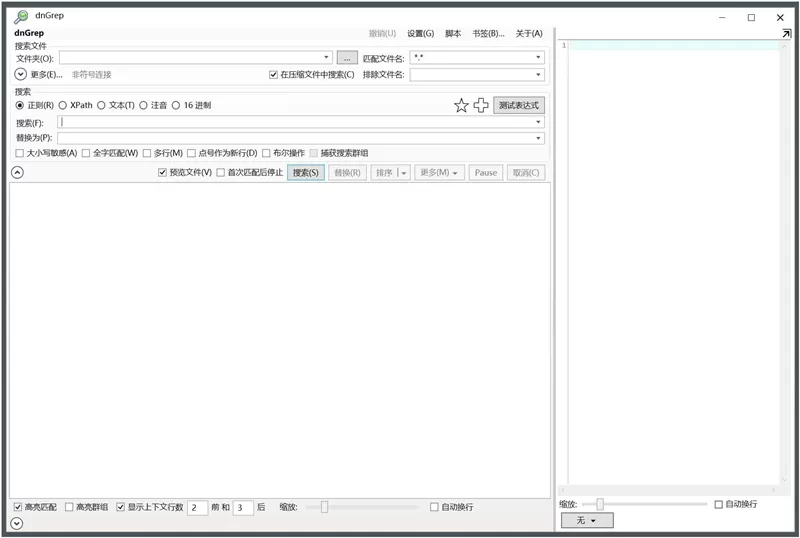Click line 1 in preview editor
800x538 pixels.
click(674, 45)
